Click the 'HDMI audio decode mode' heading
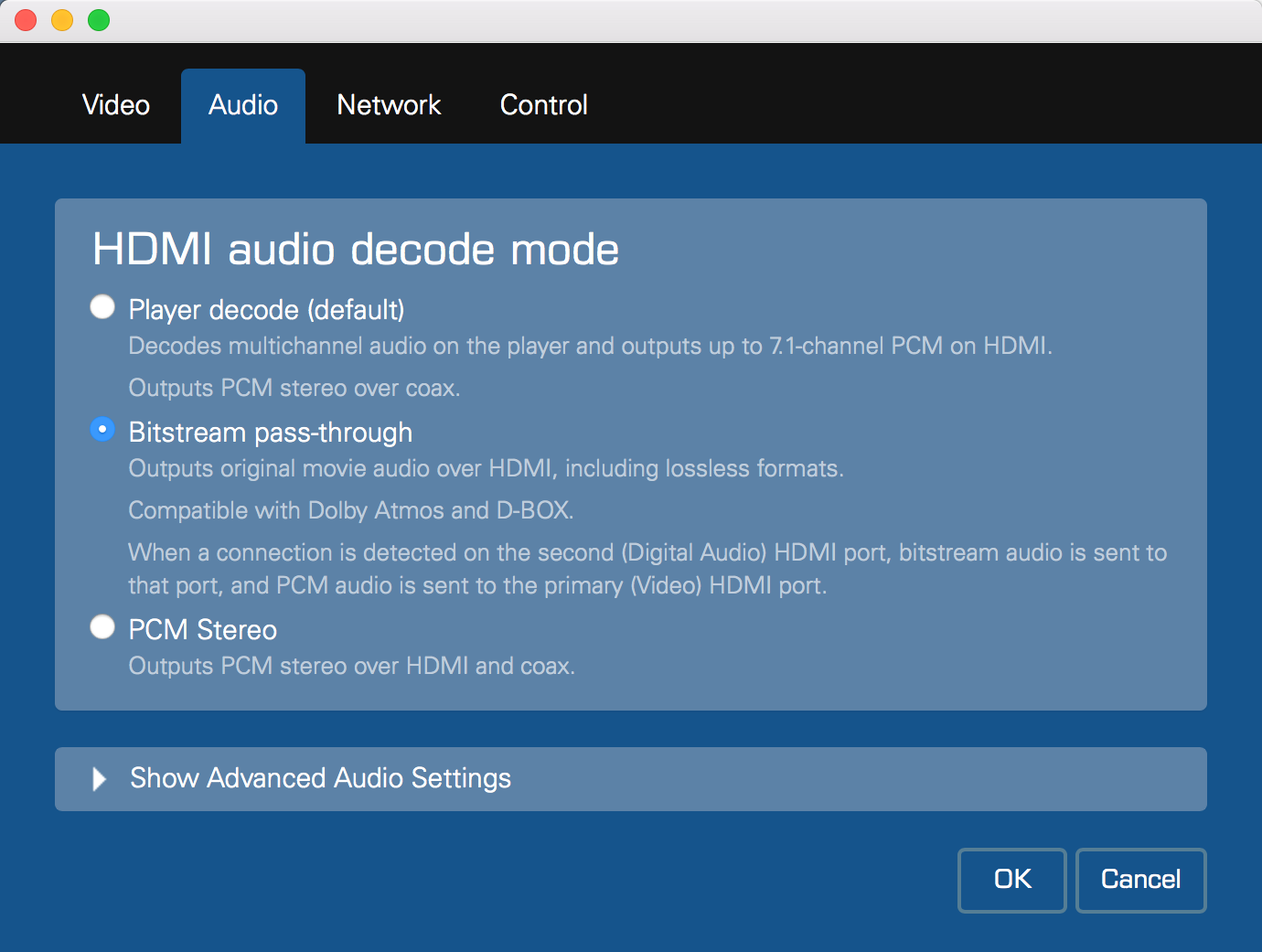1262x952 pixels. pyautogui.click(x=356, y=250)
